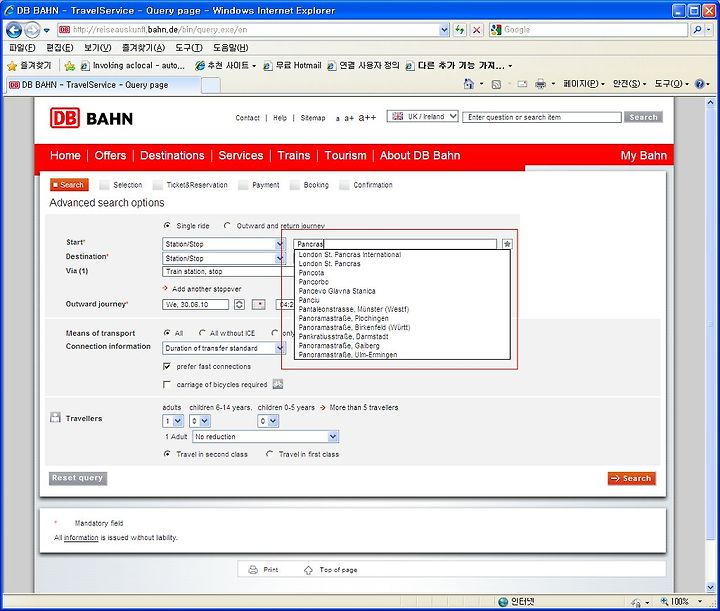This screenshot has height=611, width=720.
Task: Click the Sitemap link
Action: coord(313,118)
